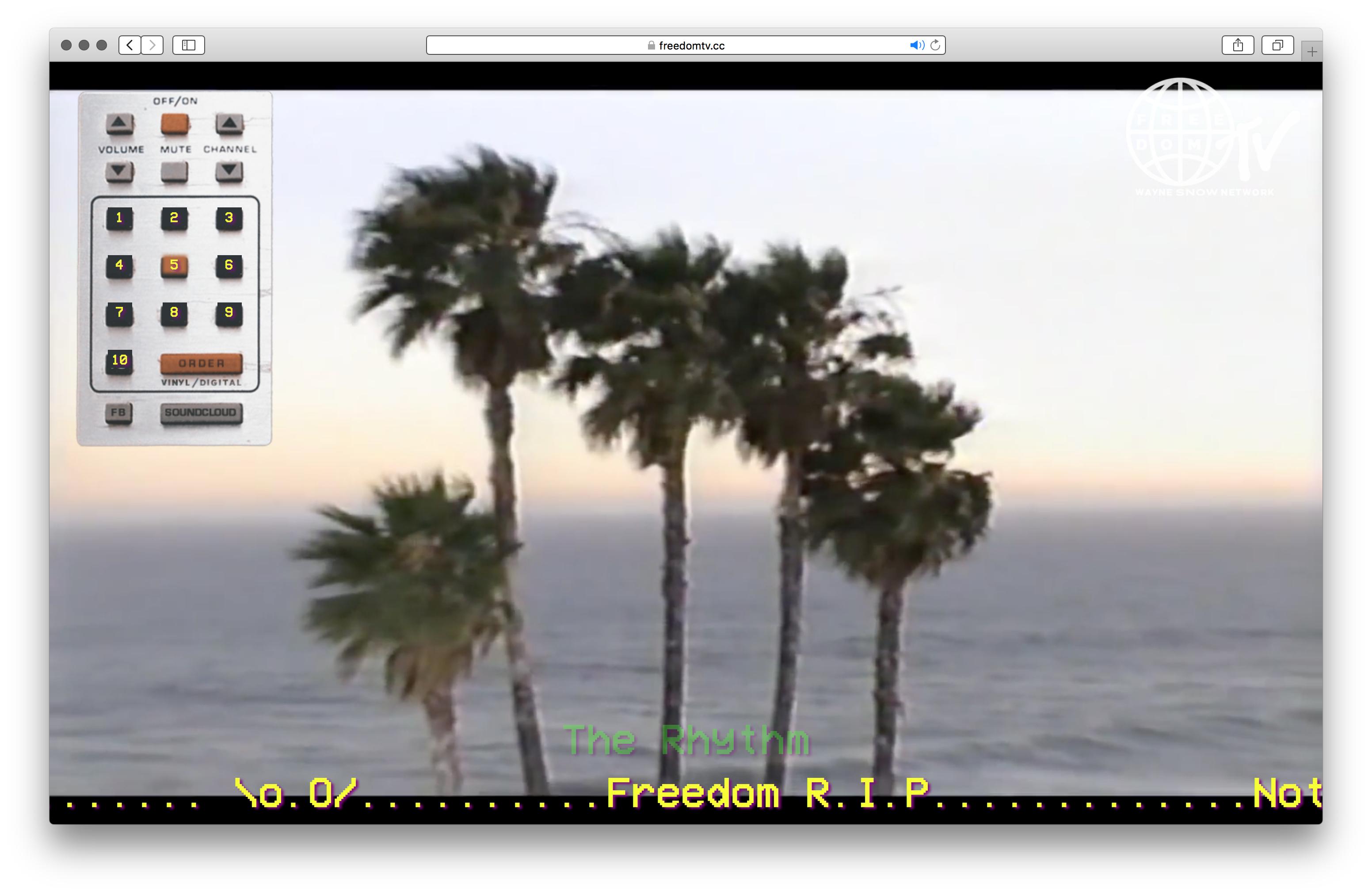Tune to channel 8 on remote
1372x895 pixels.
(174, 313)
